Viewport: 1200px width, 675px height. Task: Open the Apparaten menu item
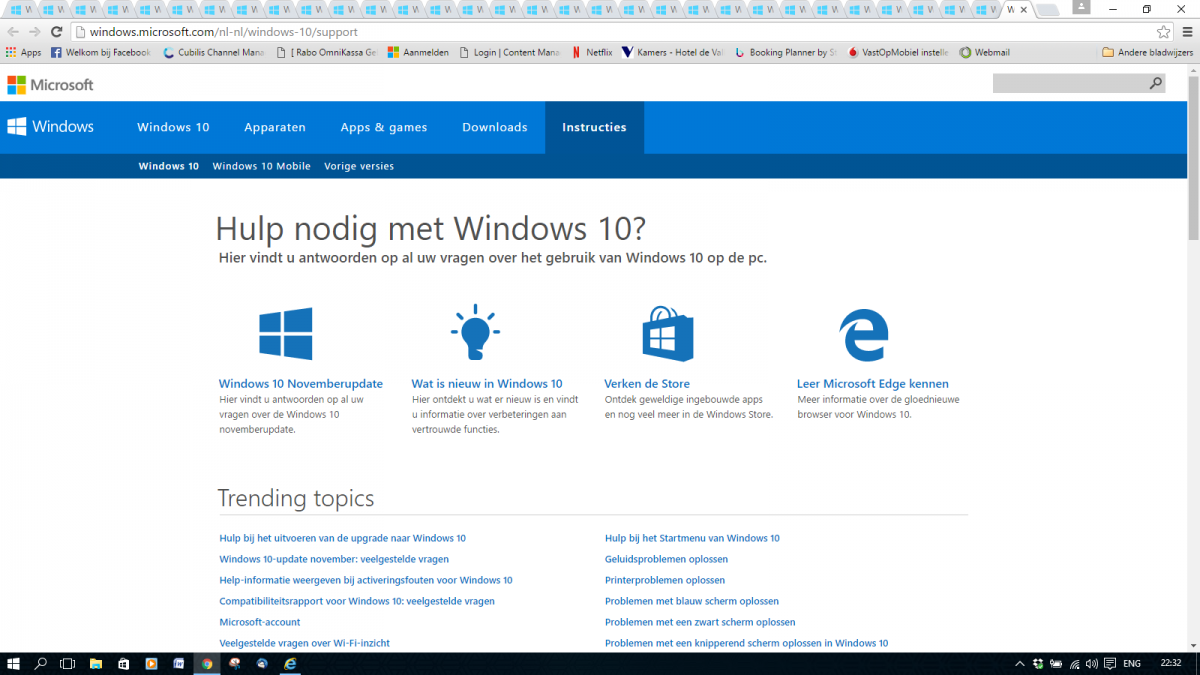coord(275,128)
